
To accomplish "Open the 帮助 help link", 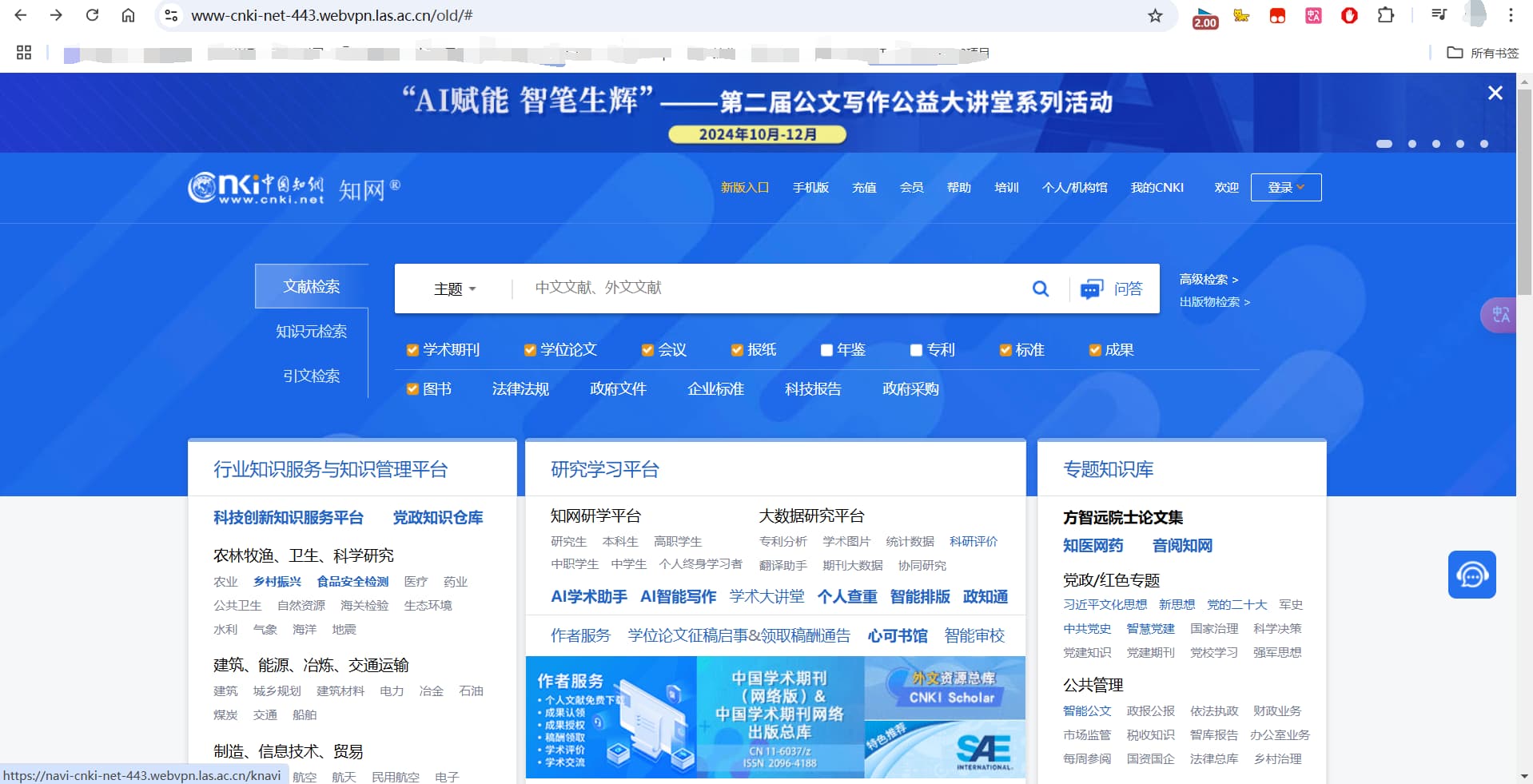I will click(959, 187).
